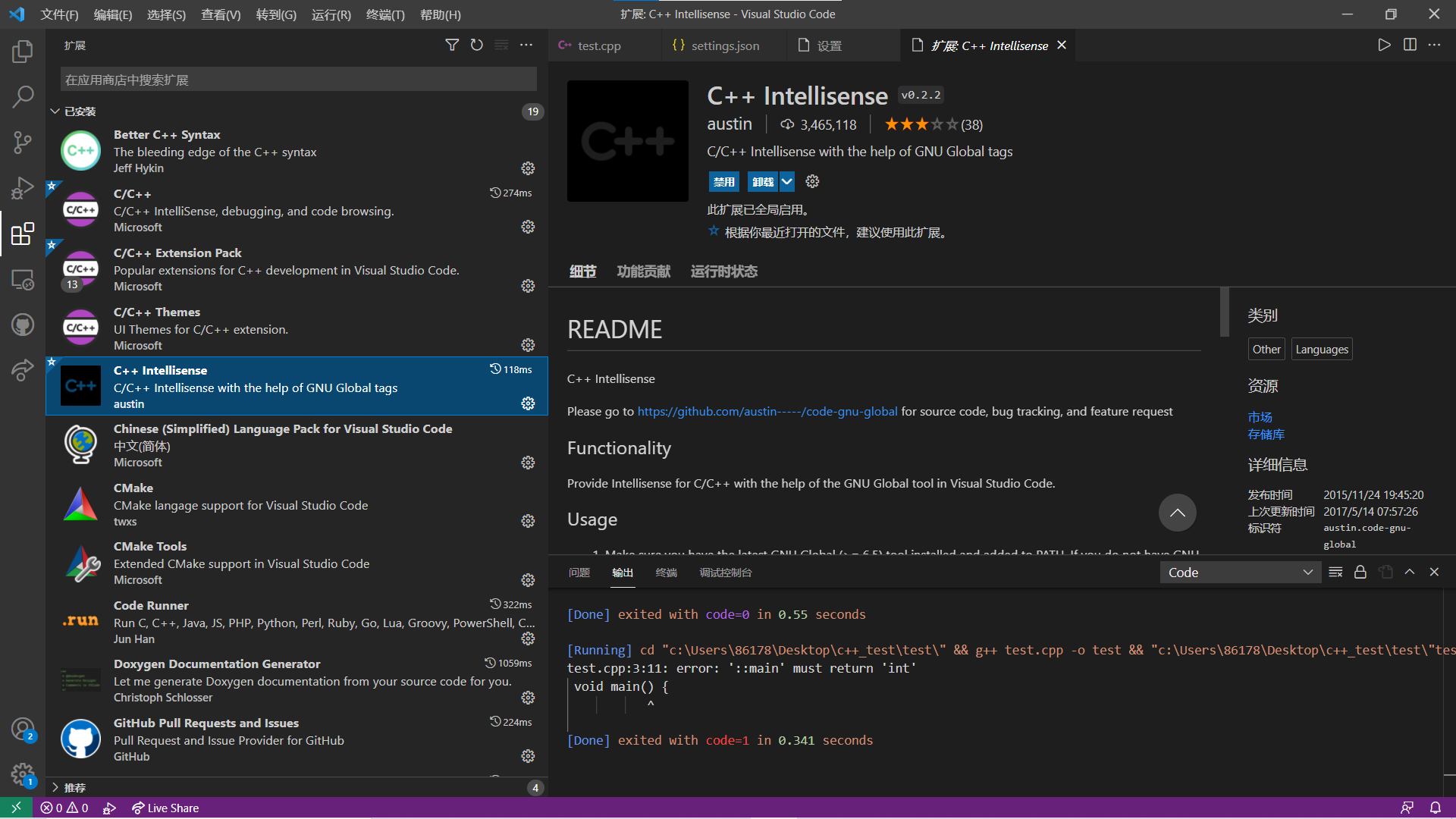The width and height of the screenshot is (1456, 819).
Task: Click publisher name austin
Action: (729, 124)
